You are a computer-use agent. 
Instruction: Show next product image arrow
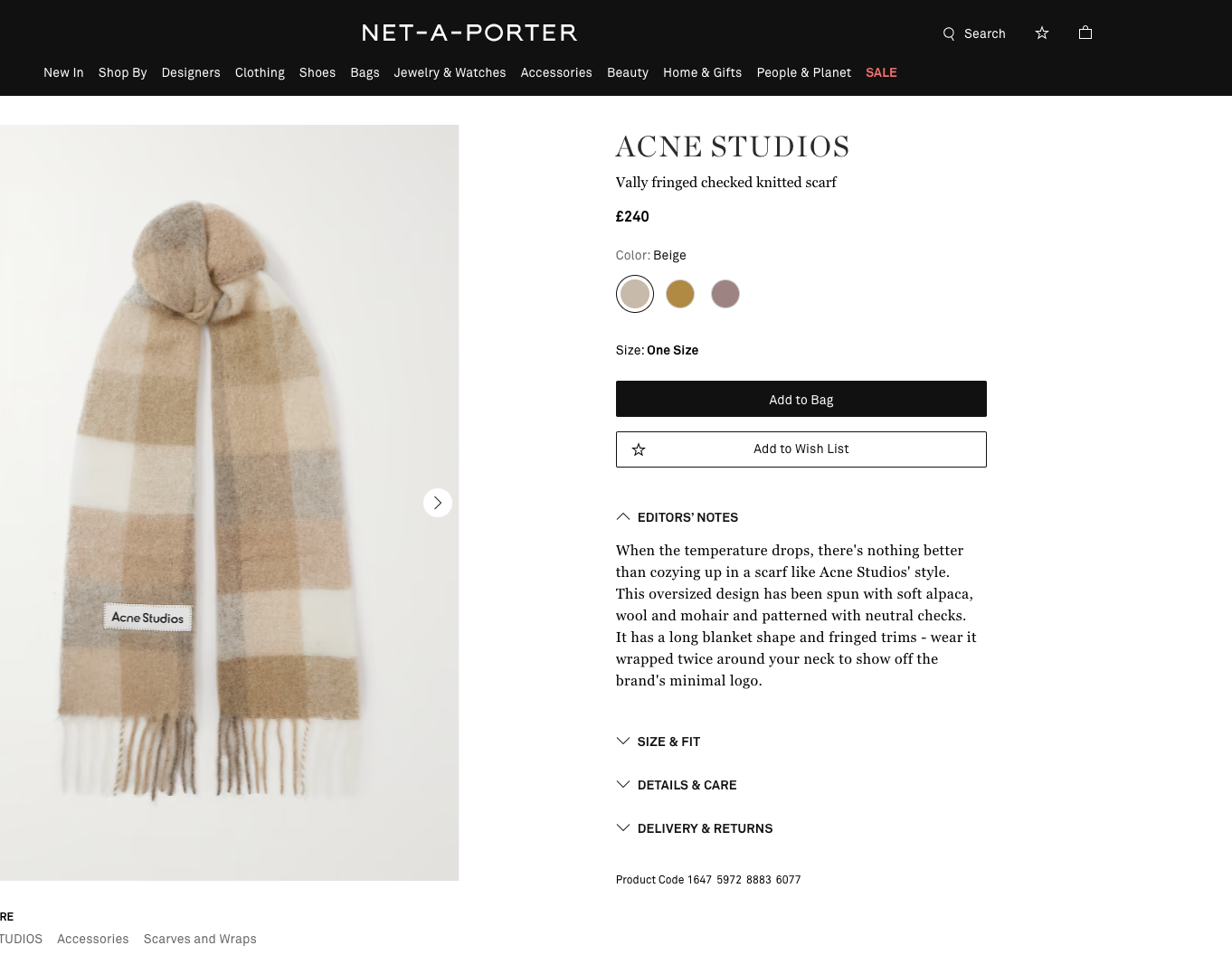[438, 503]
